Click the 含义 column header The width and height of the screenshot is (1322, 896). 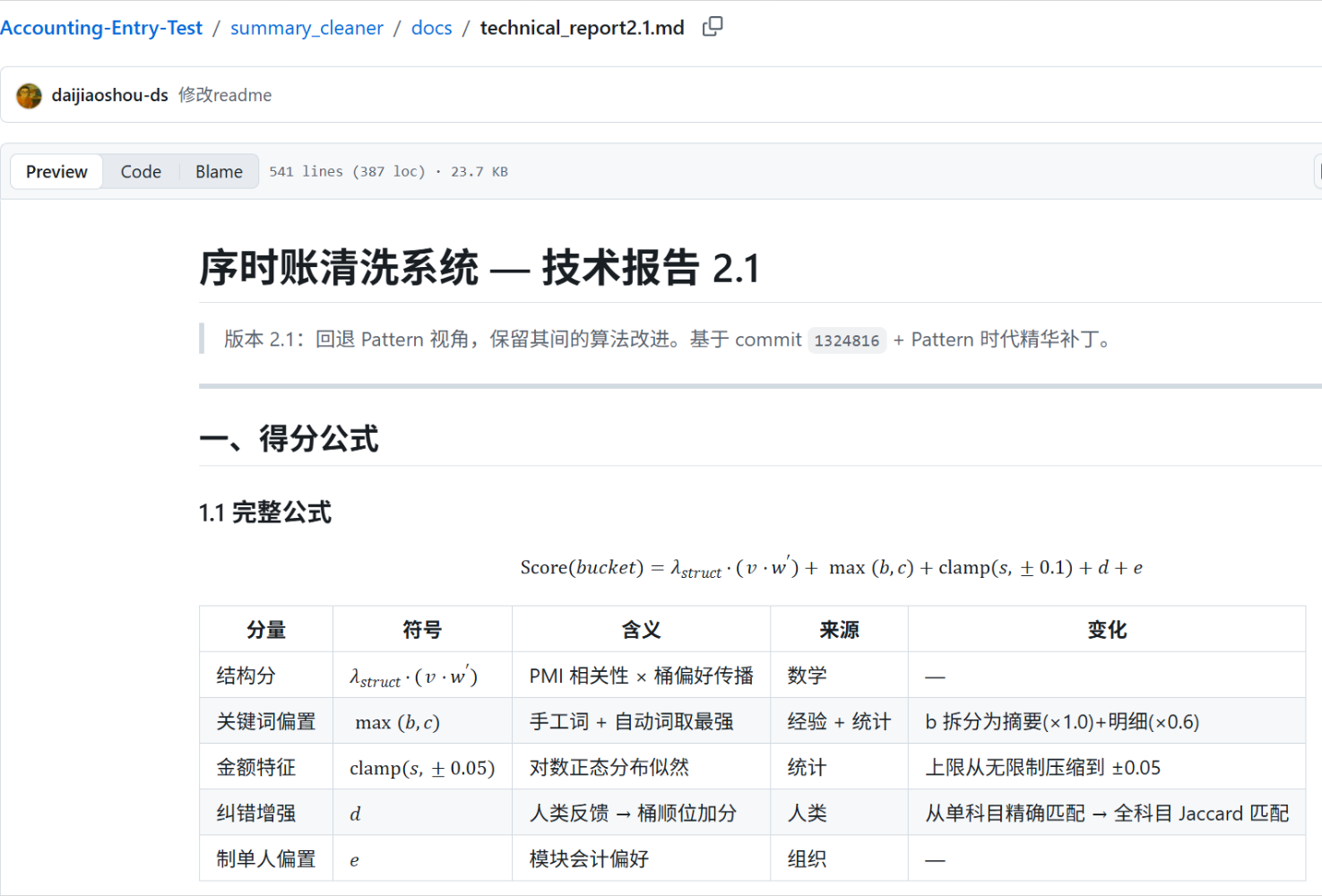[641, 629]
